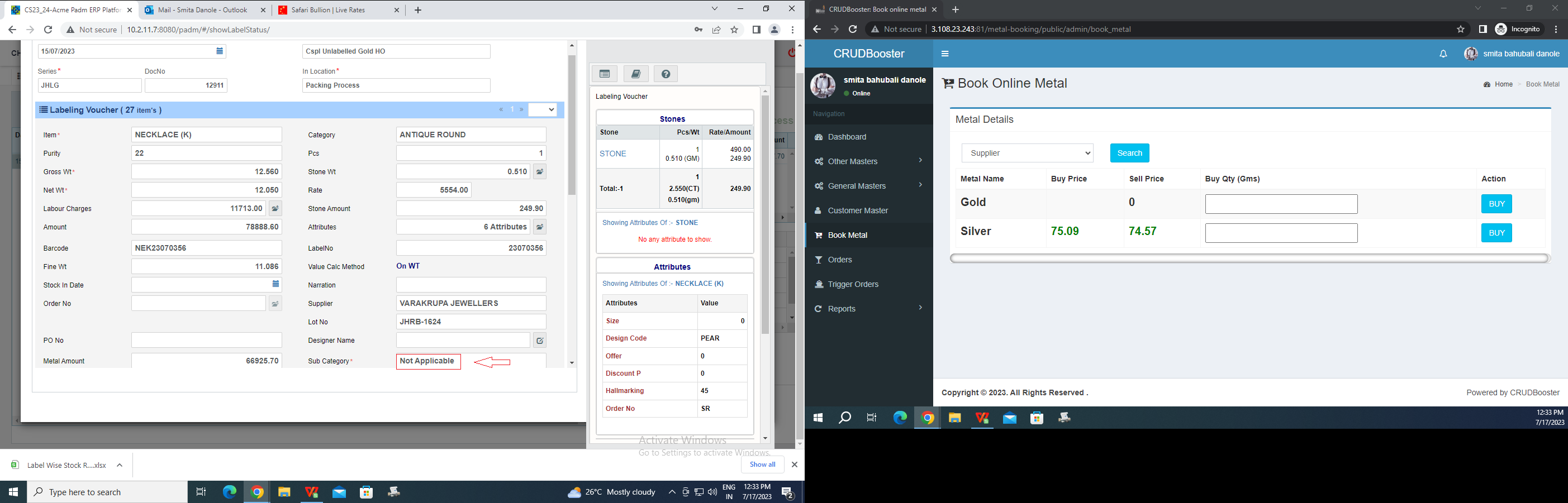Click the list-view icon above Labeling Voucher panel
The height and width of the screenshot is (503, 1568).
[605, 74]
